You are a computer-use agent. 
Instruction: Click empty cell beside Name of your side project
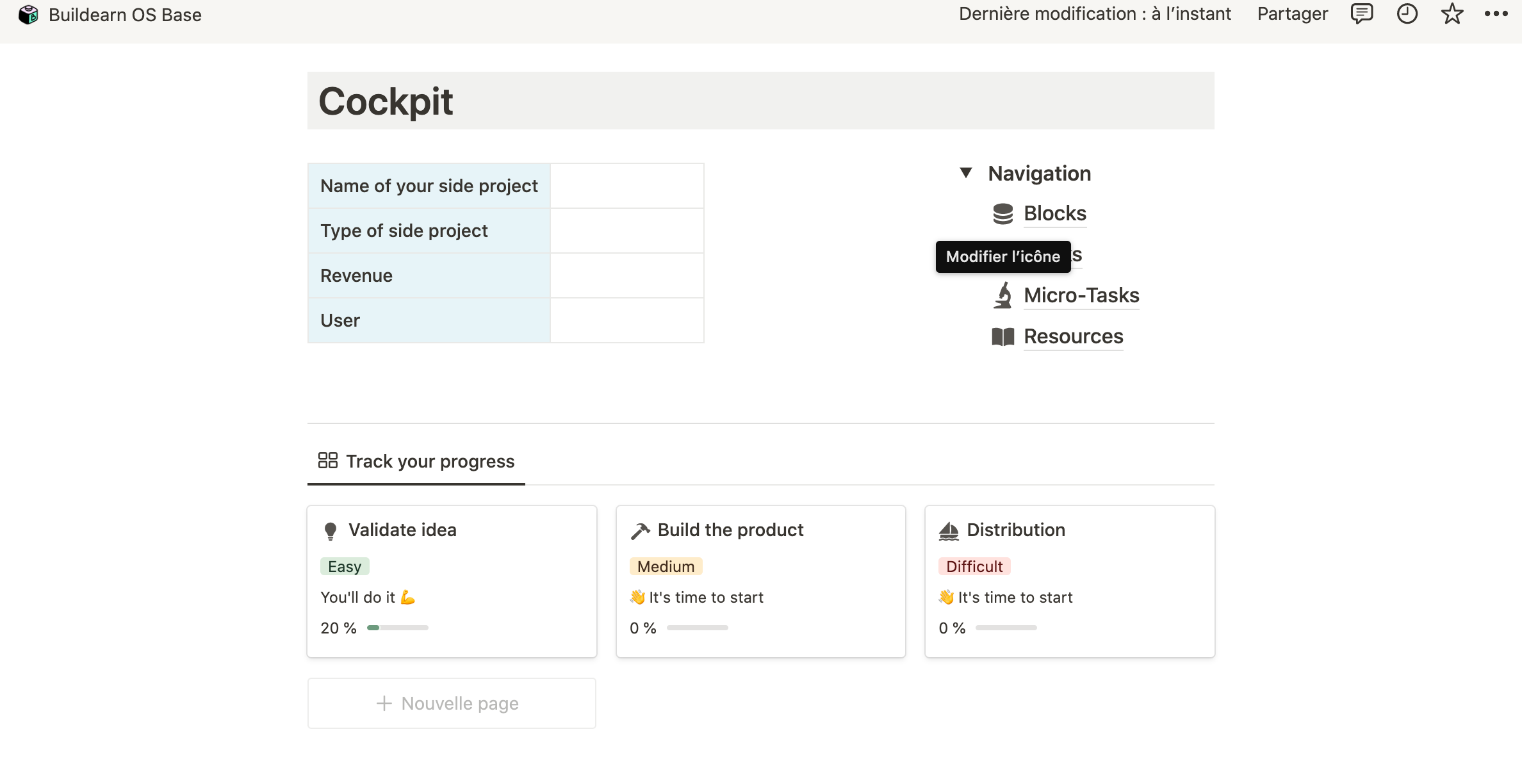[x=626, y=186]
